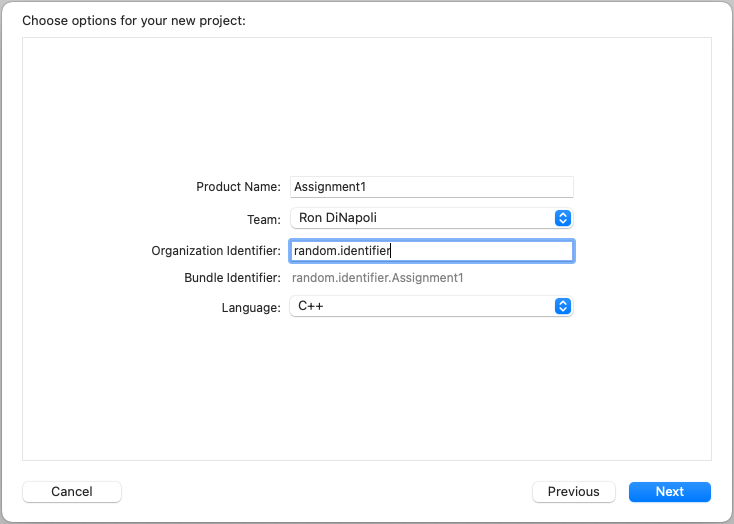Click the "random.identifier" text in the organization field
Image resolution: width=734 pixels, height=524 pixels.
(x=340, y=251)
